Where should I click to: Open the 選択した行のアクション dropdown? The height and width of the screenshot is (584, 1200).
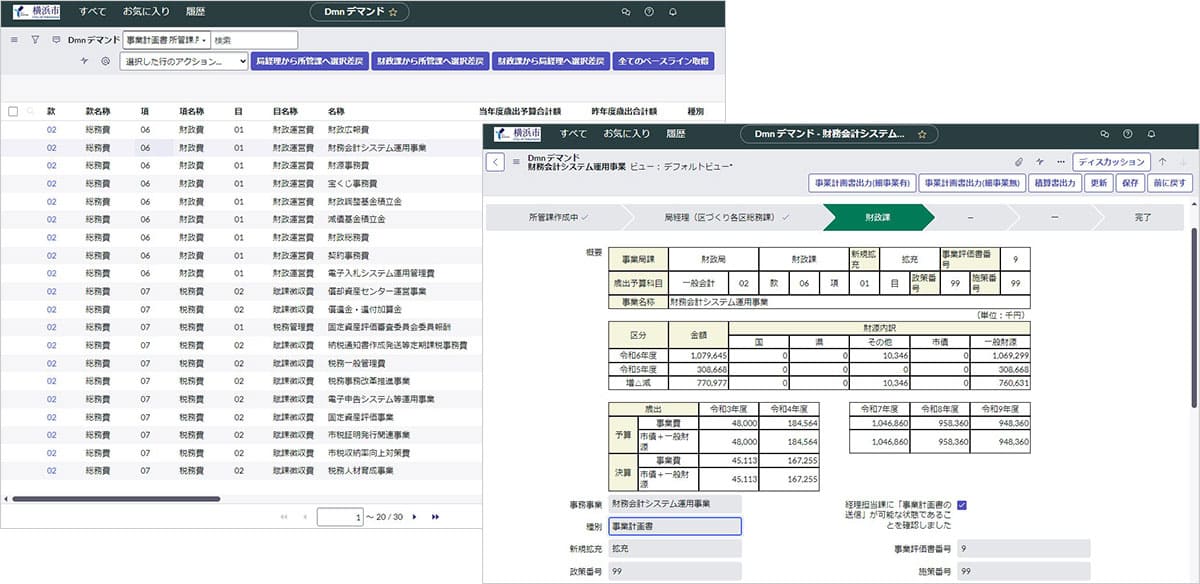183,61
